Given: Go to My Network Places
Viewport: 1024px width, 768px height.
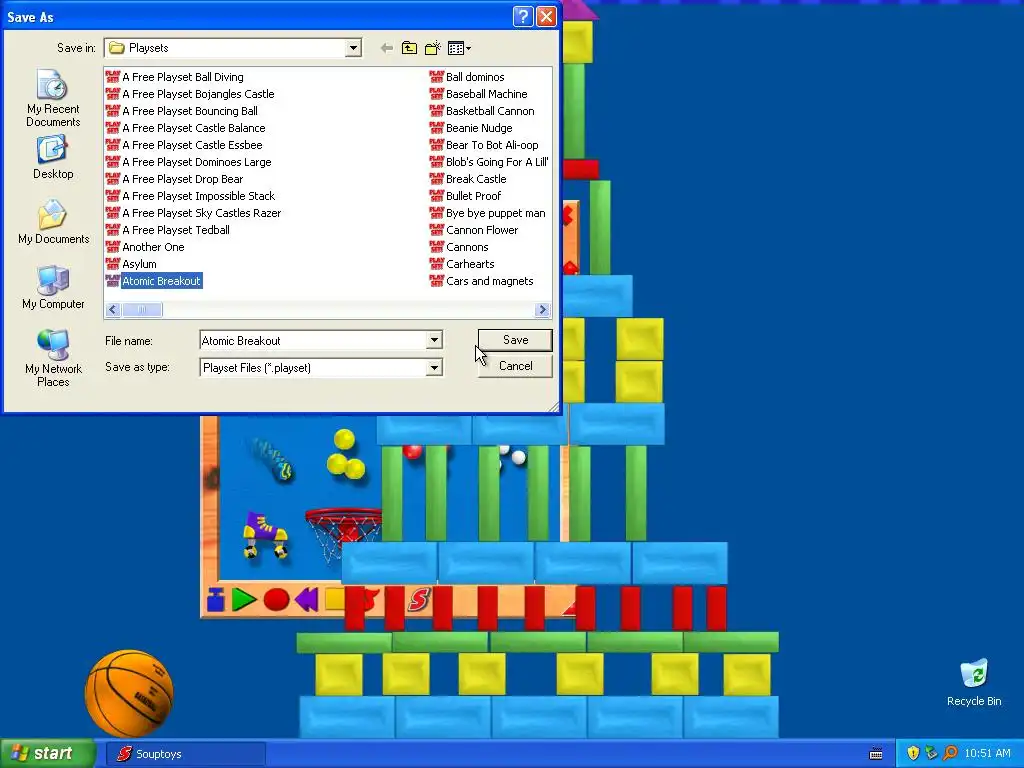Looking at the screenshot, I should 53,358.
